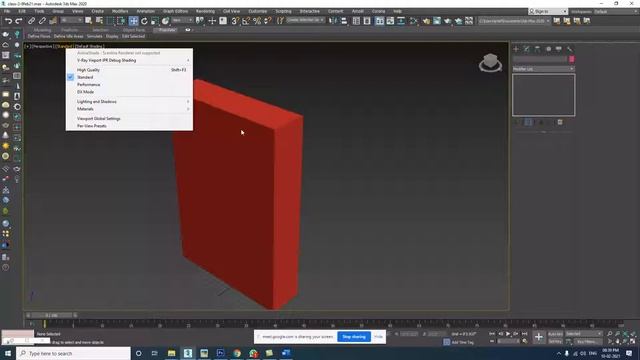Click the time slider handle

(51, 316)
